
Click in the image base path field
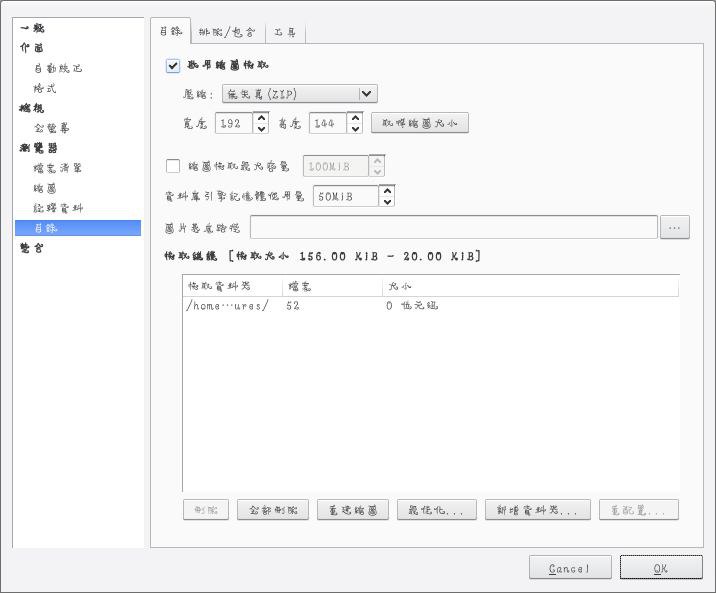pyautogui.click(x=453, y=228)
